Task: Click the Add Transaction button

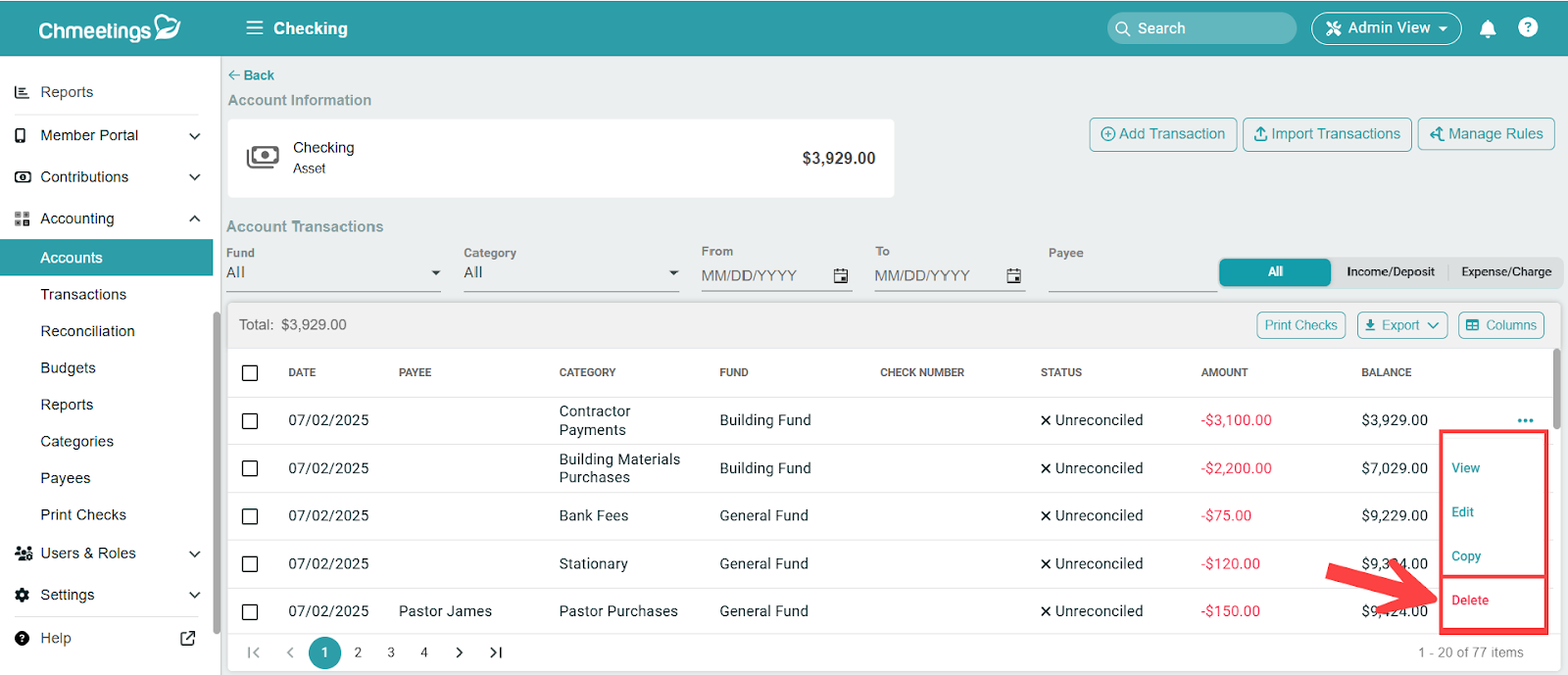Action: pyautogui.click(x=1162, y=134)
